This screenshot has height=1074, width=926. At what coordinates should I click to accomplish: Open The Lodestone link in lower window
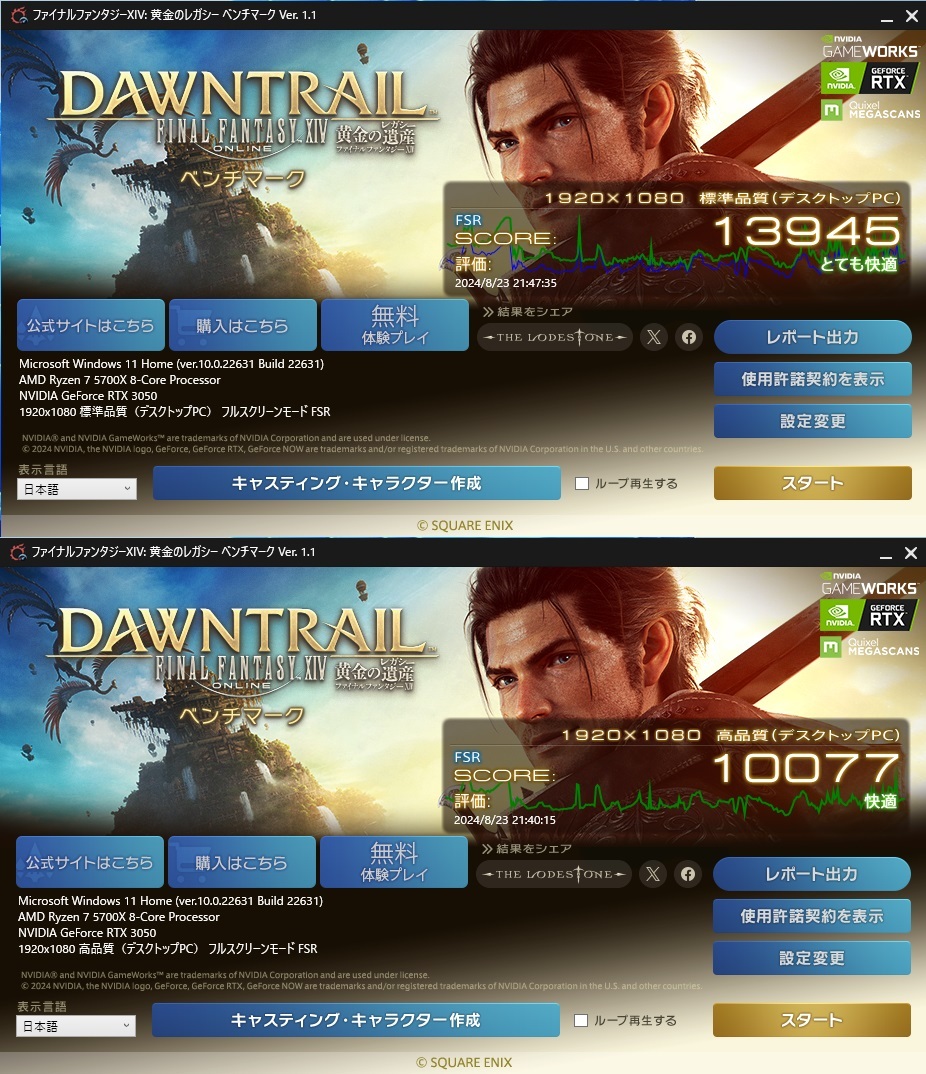click(x=553, y=874)
